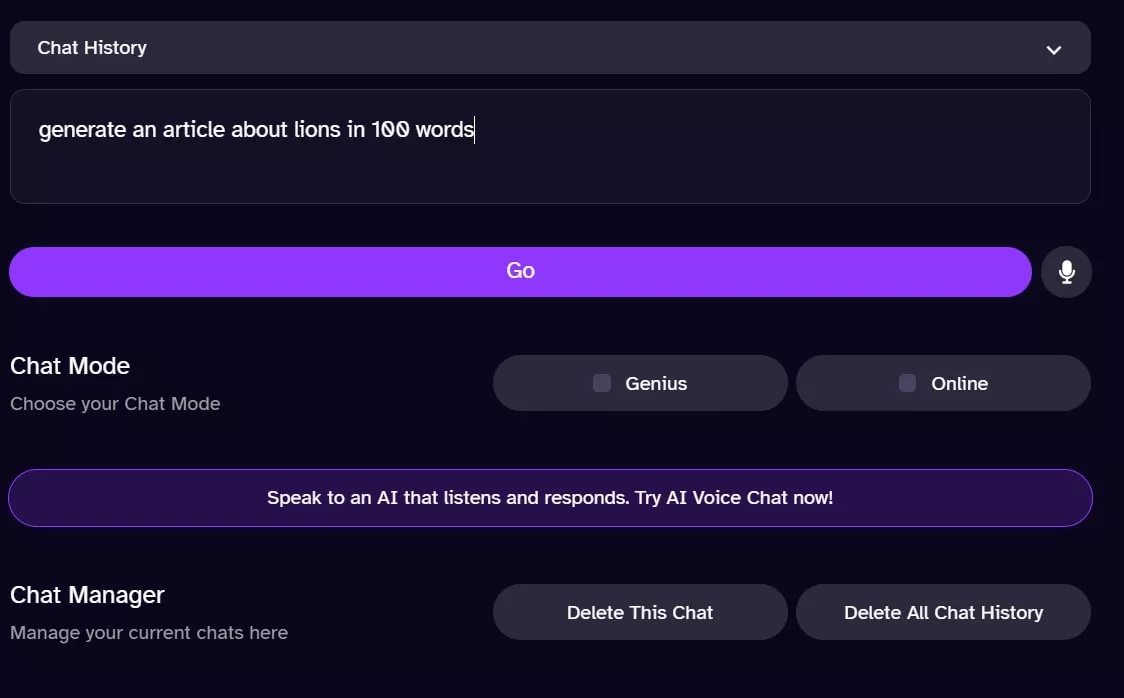Click the "Choose your Chat Mode" subtitle
Viewport: 1124px width, 698px height.
pyautogui.click(x=115, y=403)
